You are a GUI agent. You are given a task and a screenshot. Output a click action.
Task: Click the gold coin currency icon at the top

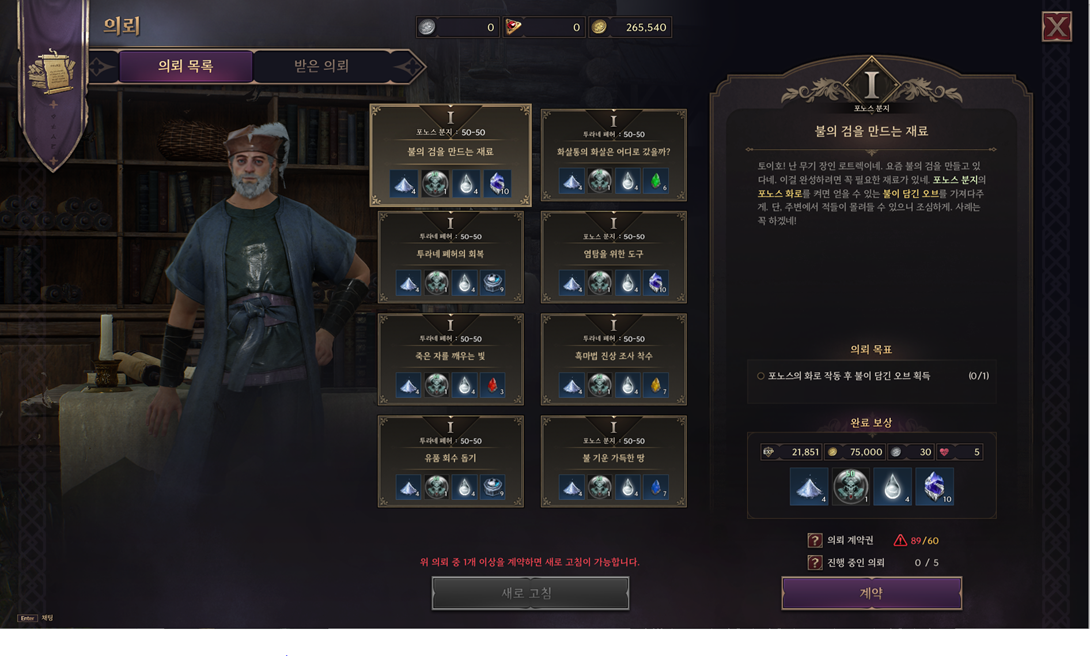coord(599,27)
